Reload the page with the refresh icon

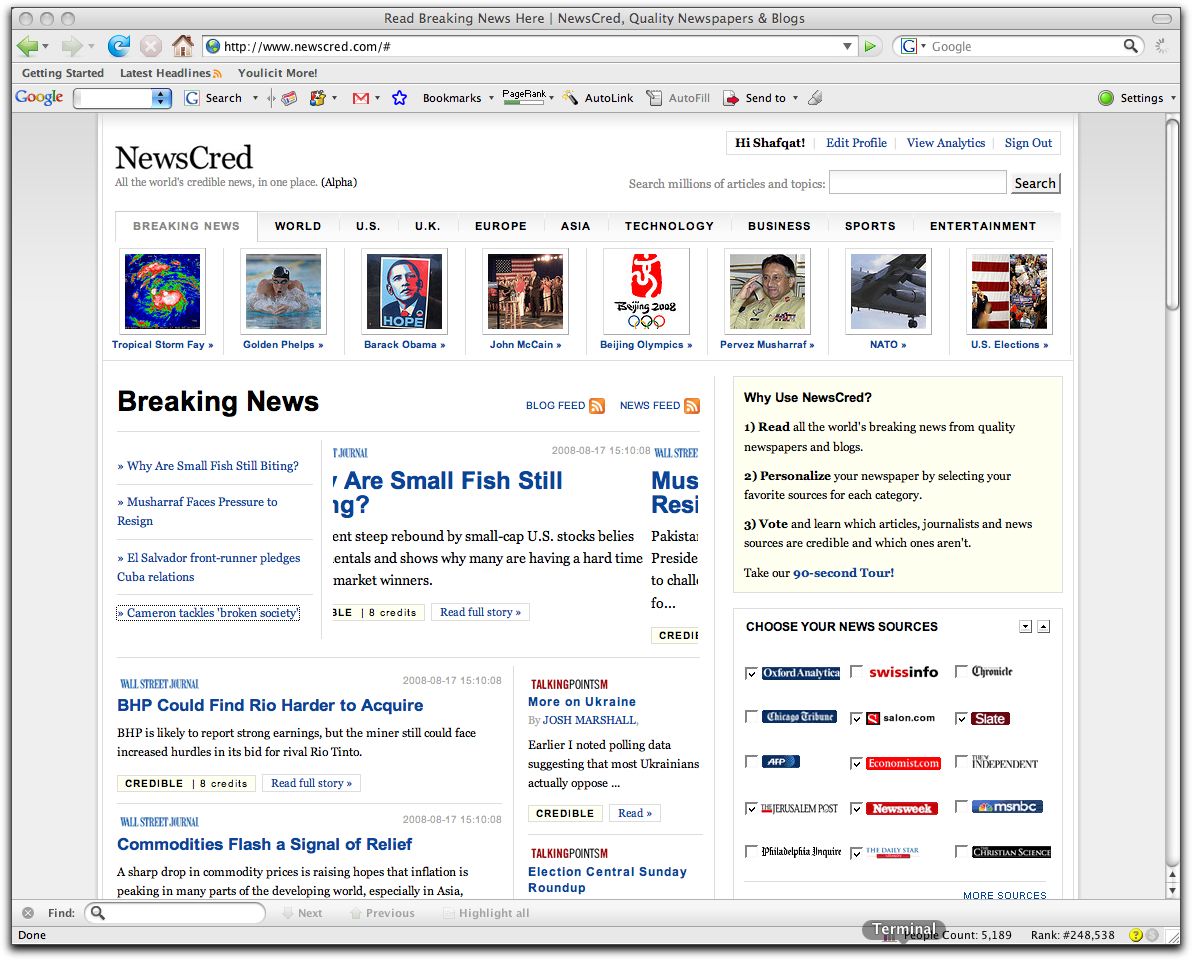(118, 46)
